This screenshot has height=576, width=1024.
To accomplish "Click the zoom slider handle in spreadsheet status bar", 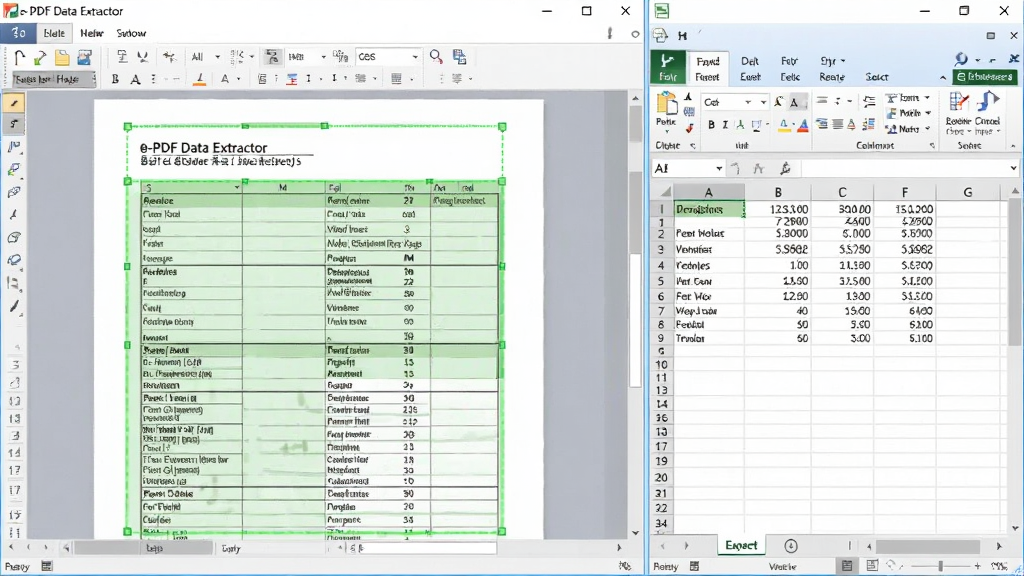I will point(940,566).
